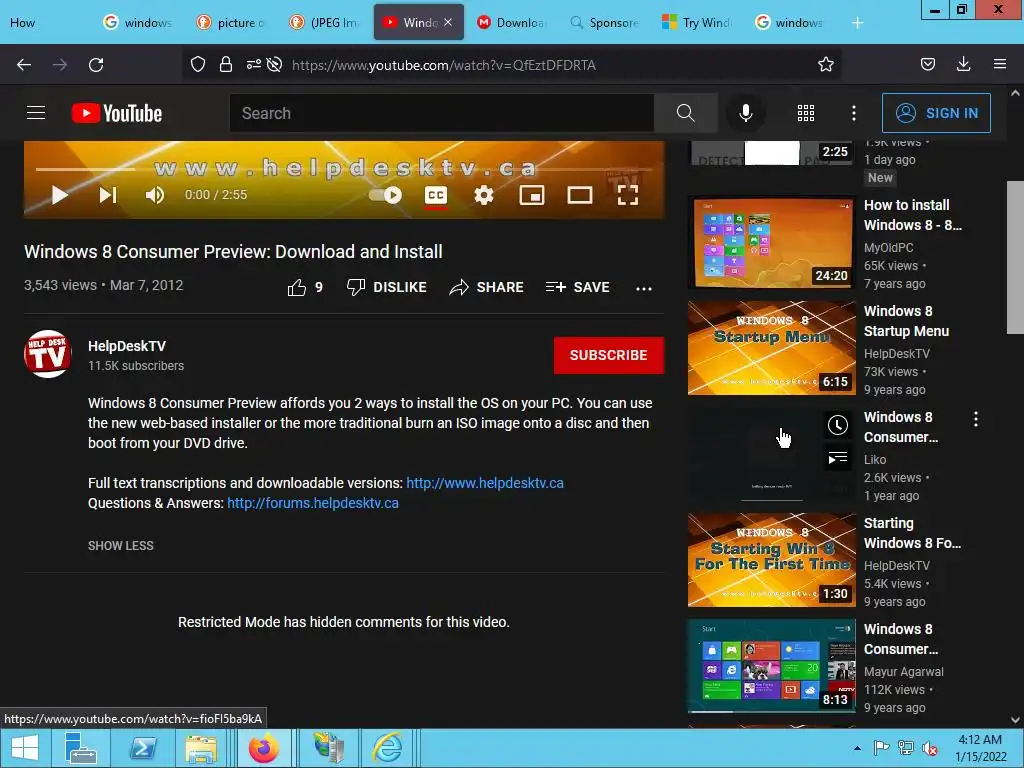Open 'Starting Windows 8 Fo...' video title
Image resolution: width=1024 pixels, height=768 pixels.
(912, 533)
